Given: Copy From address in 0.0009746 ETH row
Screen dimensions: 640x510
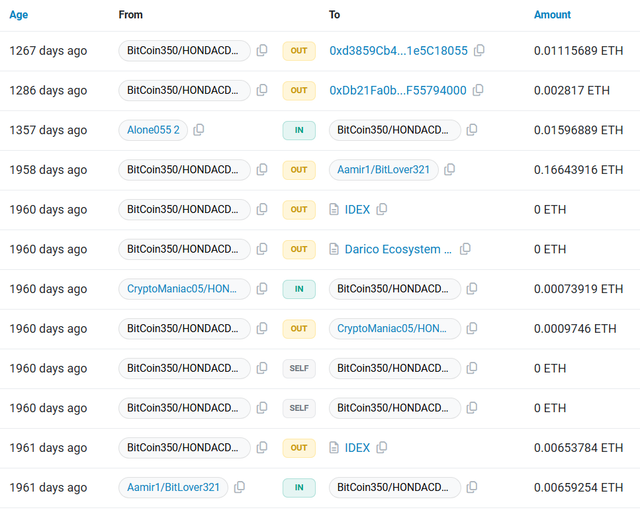Looking at the screenshot, I should point(262,328).
